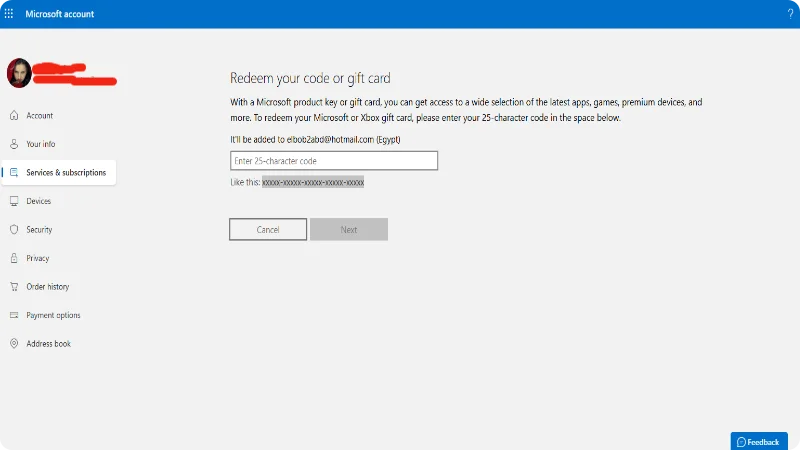View Order history label
800x450 pixels.
click(47, 287)
